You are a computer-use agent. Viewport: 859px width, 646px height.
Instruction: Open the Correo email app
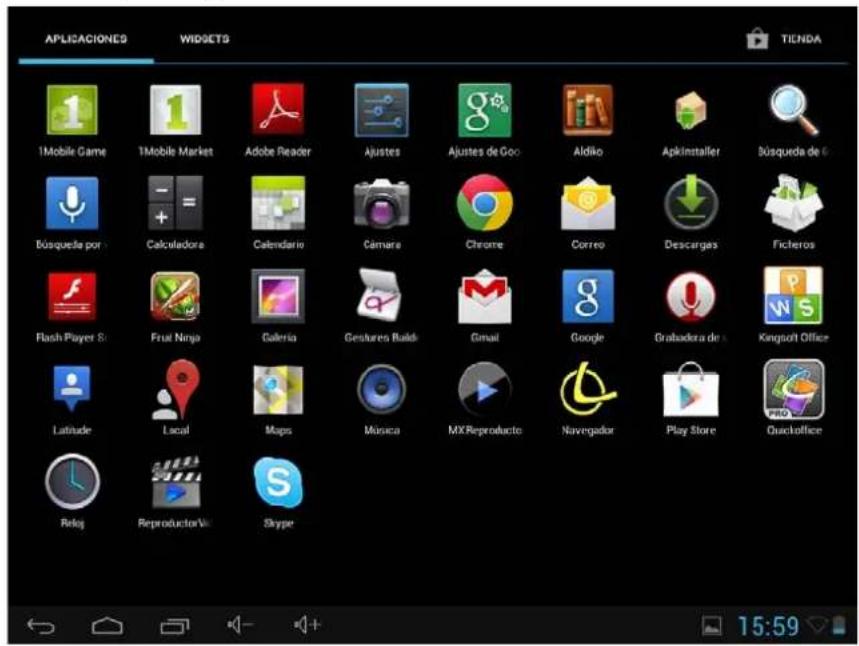(588, 203)
